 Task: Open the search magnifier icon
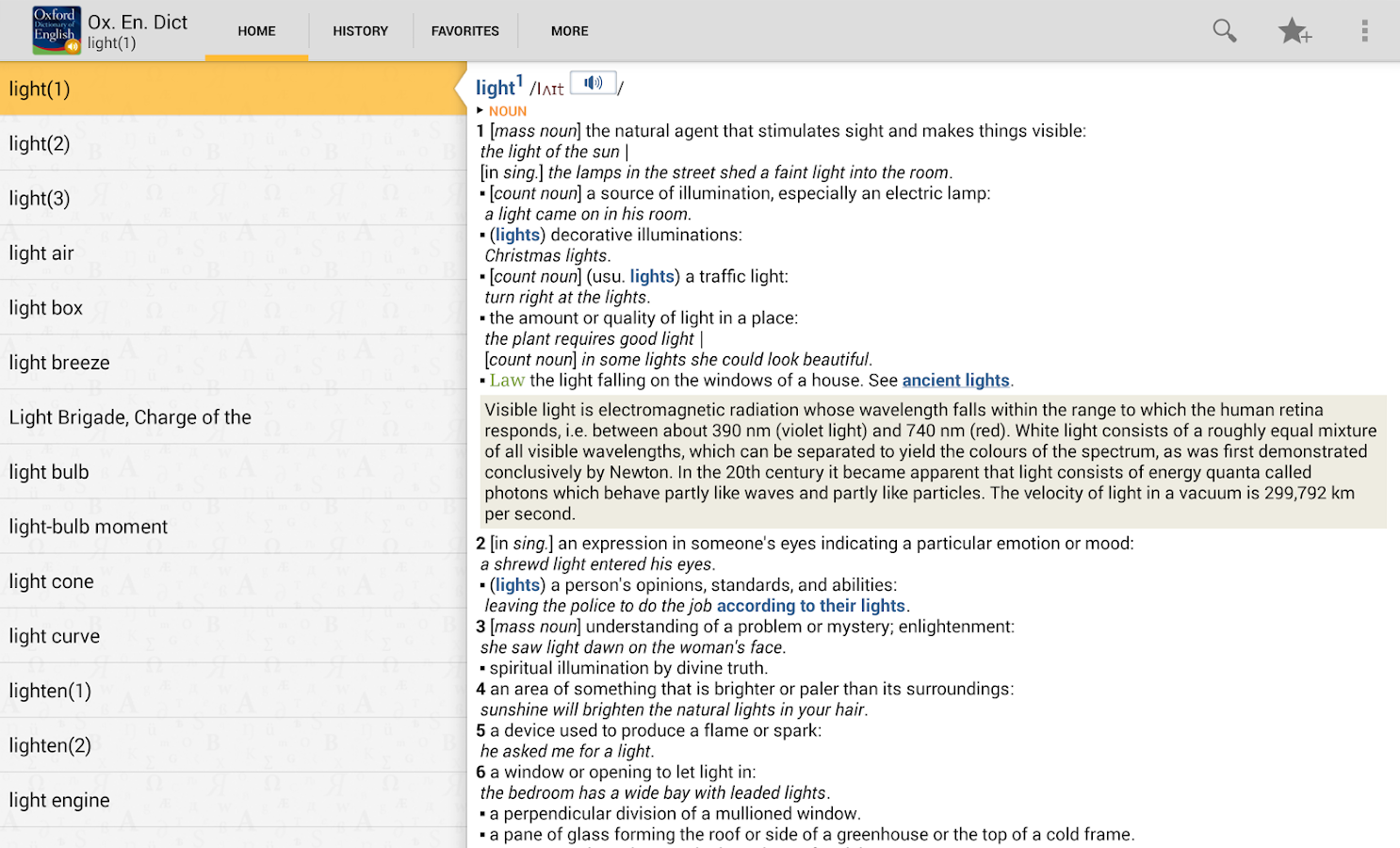tap(1224, 31)
